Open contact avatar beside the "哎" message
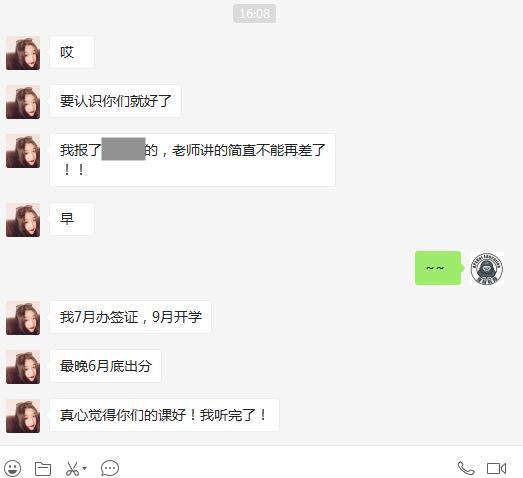Screen dimensions: 523x478 (x=23, y=53)
